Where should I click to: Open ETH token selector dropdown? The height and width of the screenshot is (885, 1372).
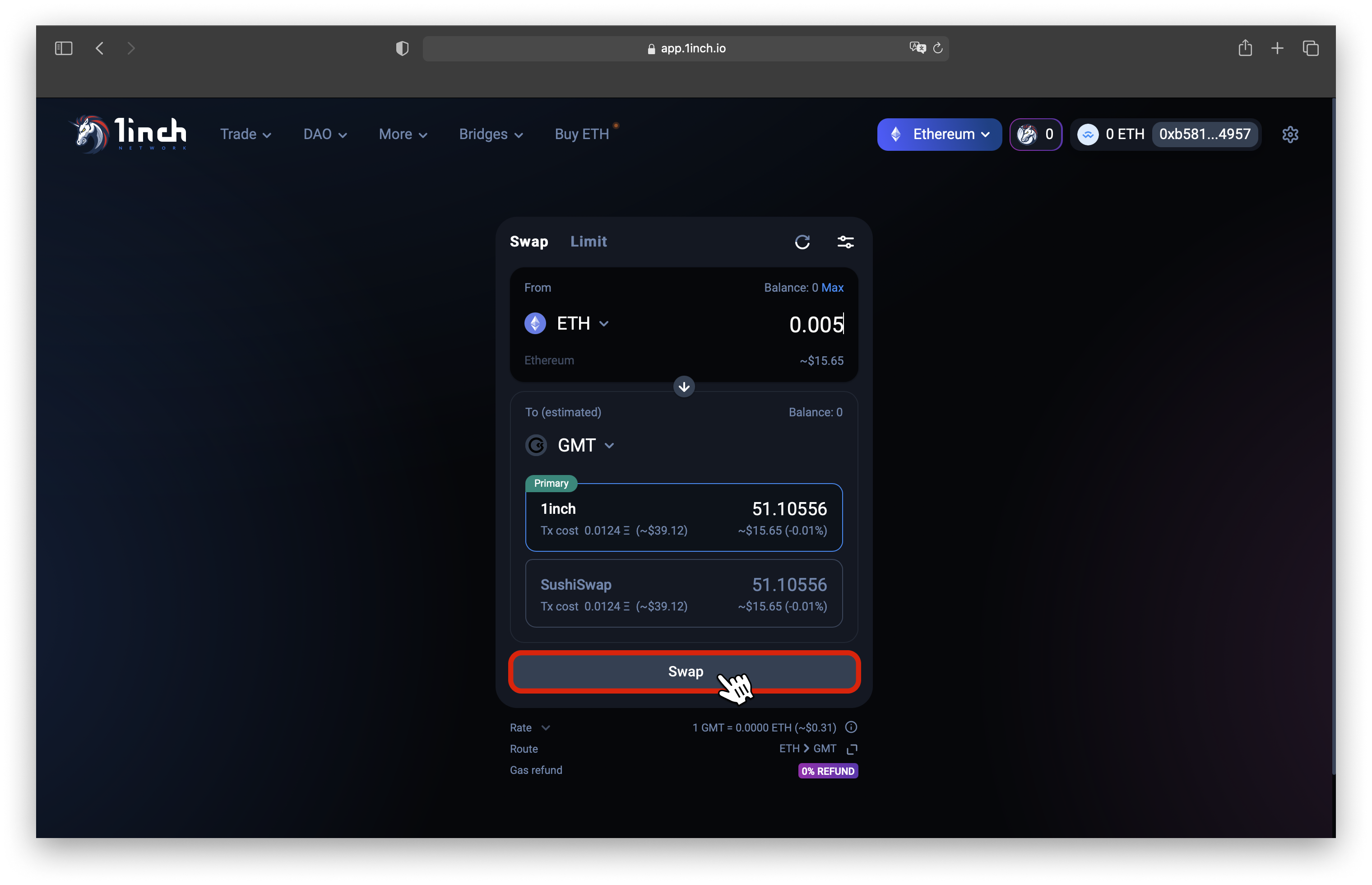click(x=582, y=324)
